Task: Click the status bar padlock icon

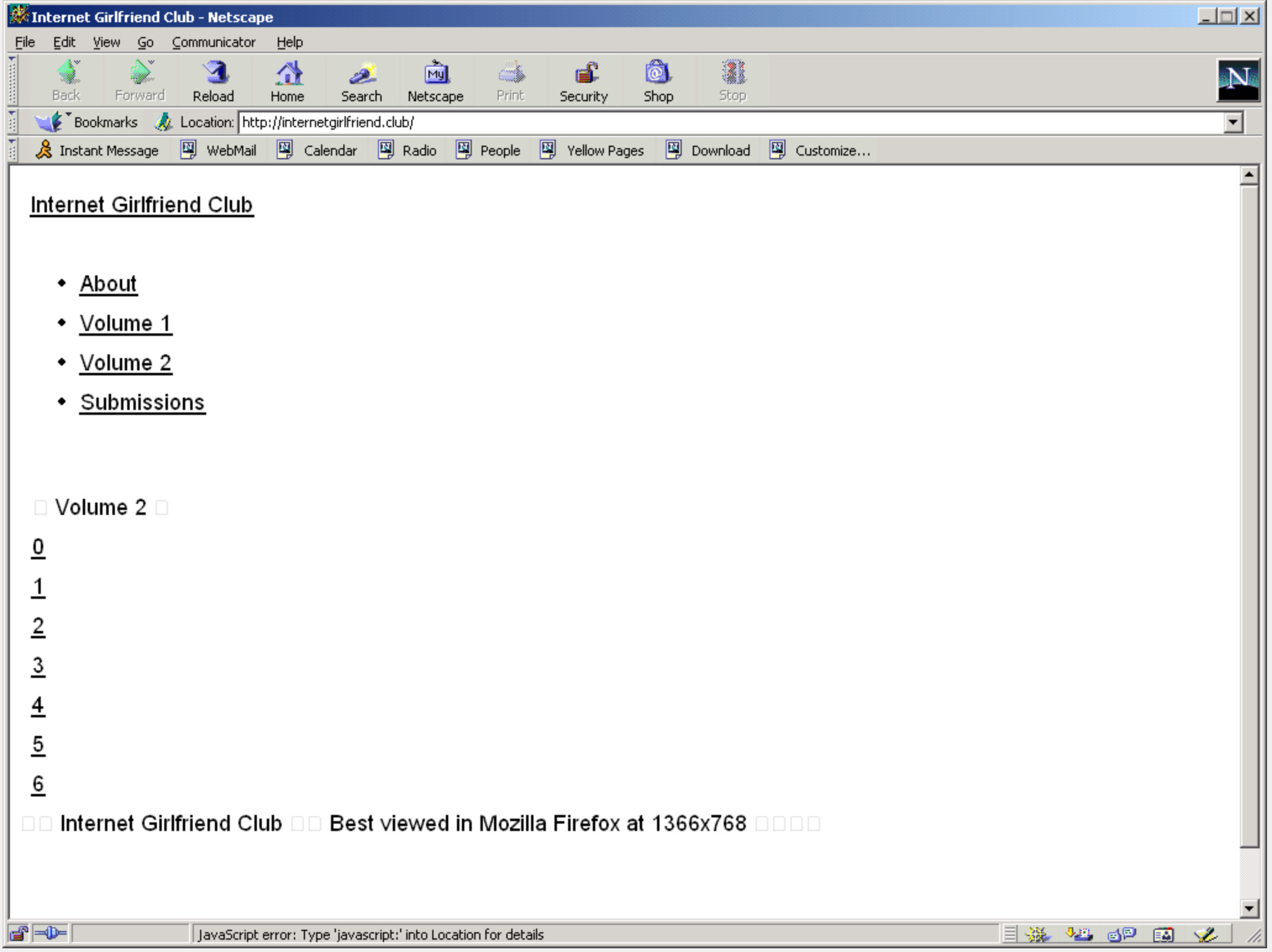Action: click(x=19, y=934)
